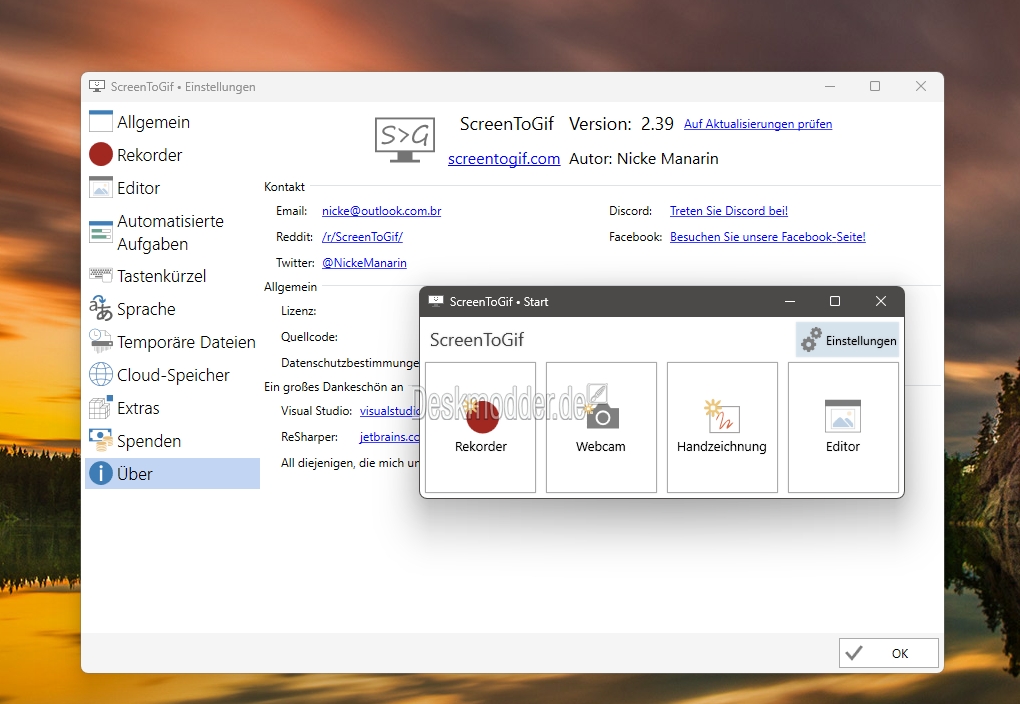Click the Einstellungen window title bar icon
Screen dimensions: 1020x704
point(97,87)
